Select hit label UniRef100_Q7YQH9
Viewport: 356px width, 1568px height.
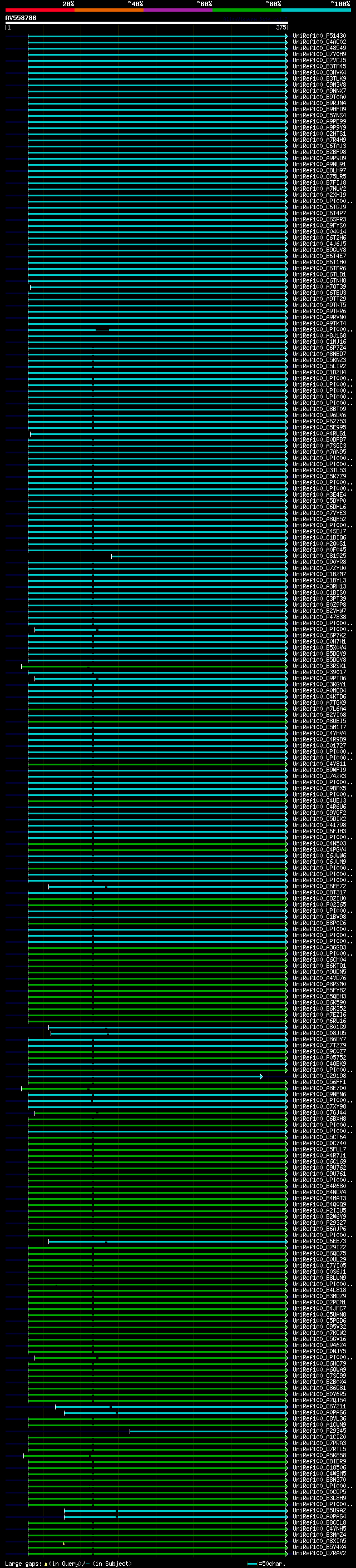(x=319, y=54)
